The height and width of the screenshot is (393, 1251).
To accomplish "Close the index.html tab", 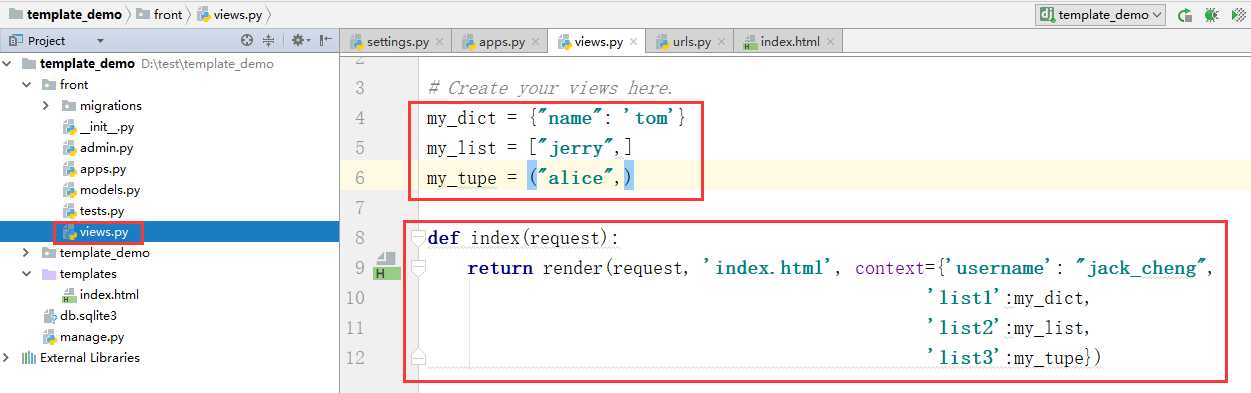I will 830,42.
